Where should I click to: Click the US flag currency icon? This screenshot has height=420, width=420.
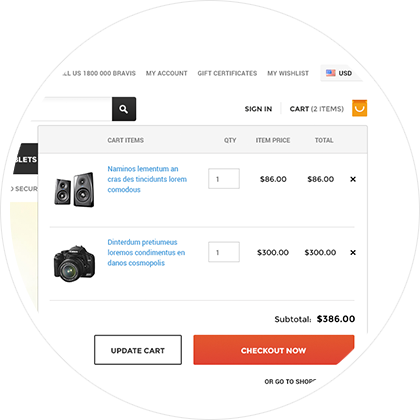click(x=331, y=73)
